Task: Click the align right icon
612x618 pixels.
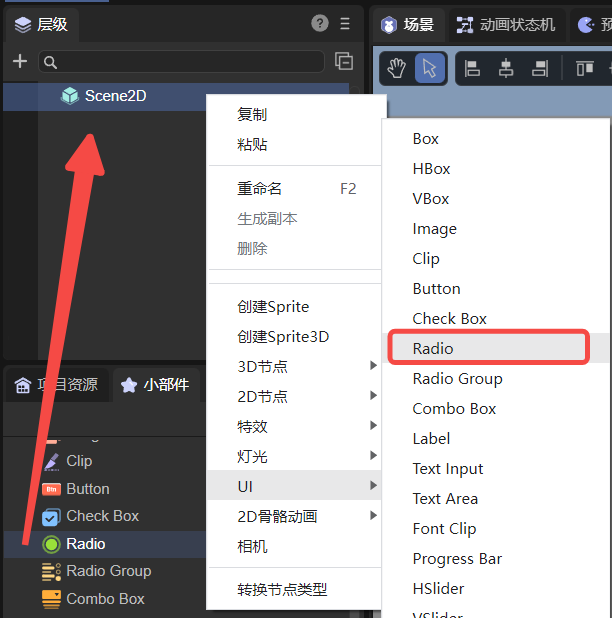Action: tap(539, 68)
